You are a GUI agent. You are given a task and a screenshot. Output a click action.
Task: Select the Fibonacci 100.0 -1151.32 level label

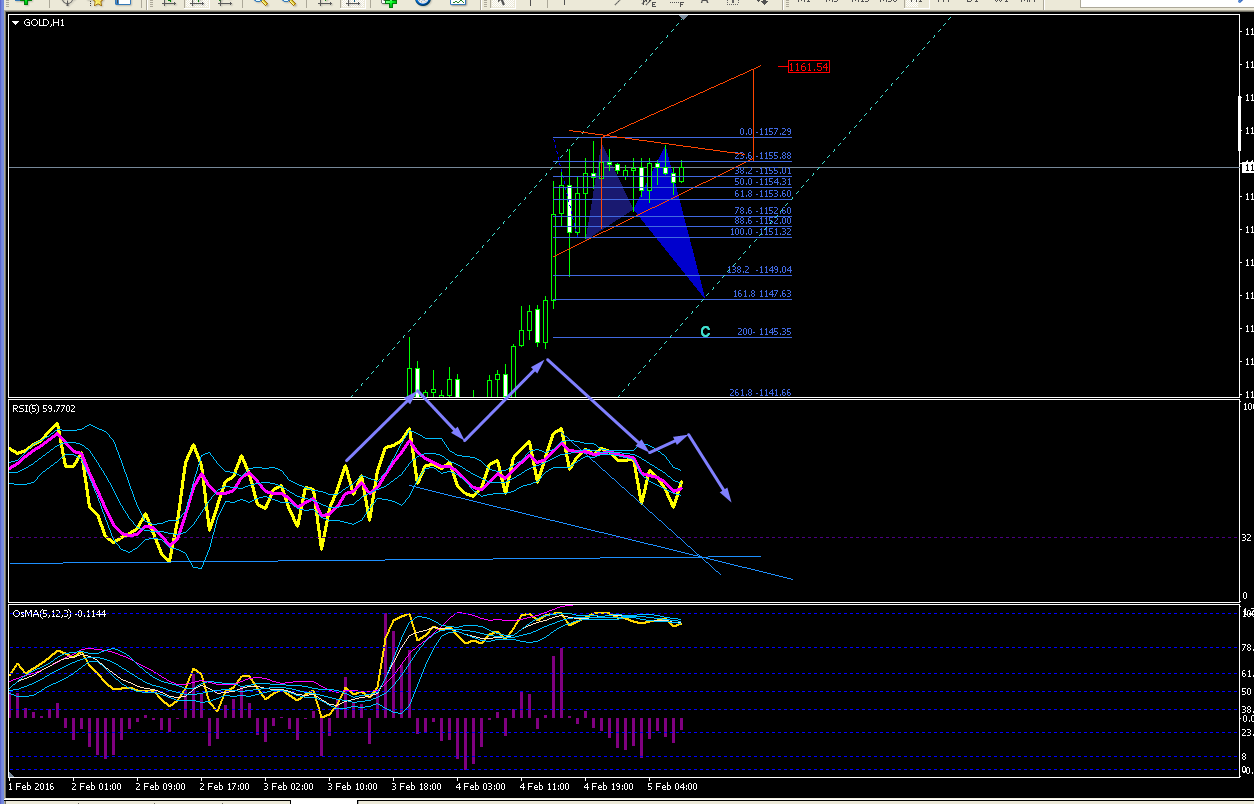coord(761,232)
